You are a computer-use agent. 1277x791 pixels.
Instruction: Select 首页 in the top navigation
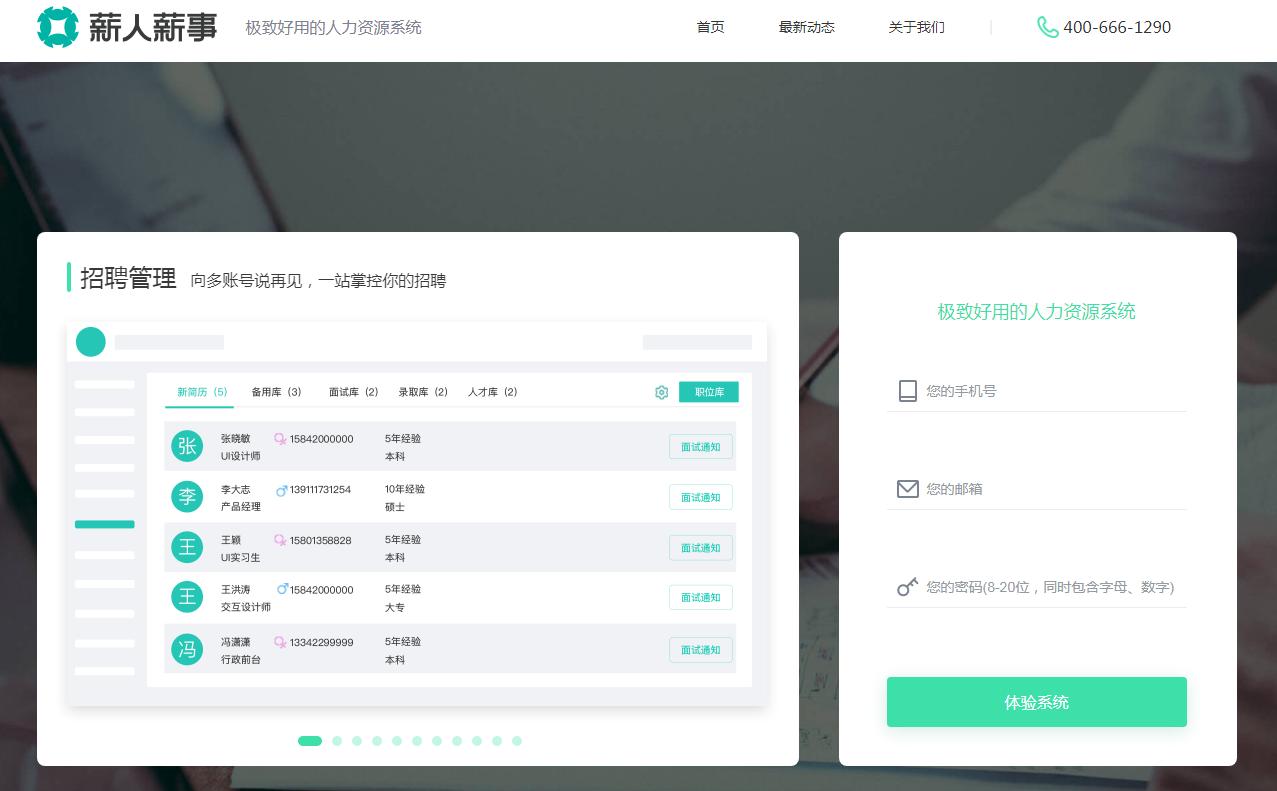(x=710, y=27)
